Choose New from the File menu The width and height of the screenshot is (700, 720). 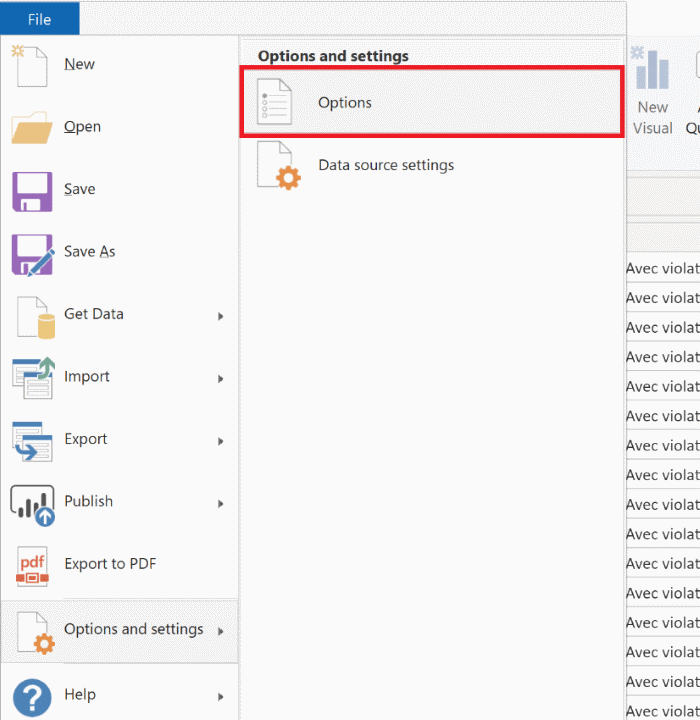119,64
